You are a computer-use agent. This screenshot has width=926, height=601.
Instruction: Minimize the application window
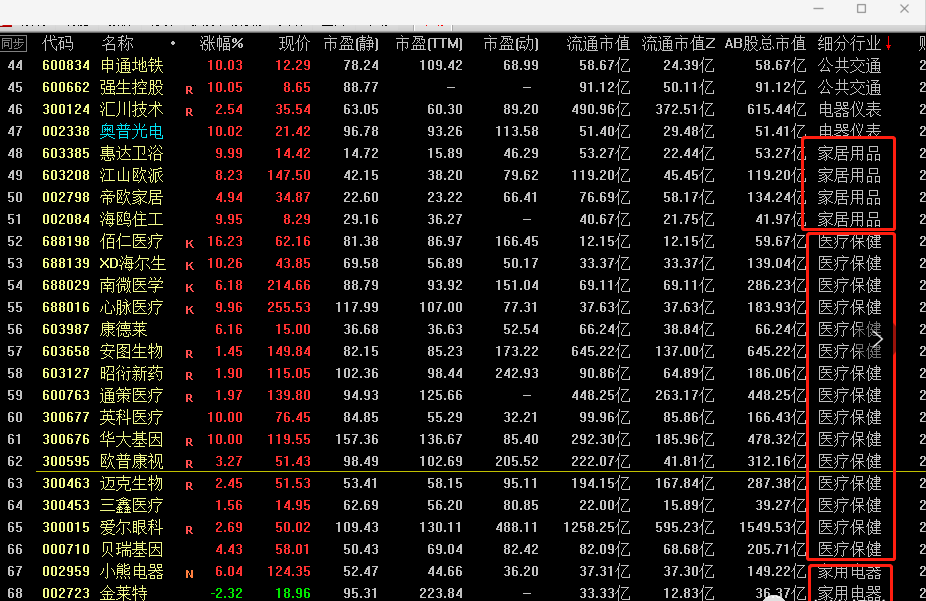[x=819, y=9]
